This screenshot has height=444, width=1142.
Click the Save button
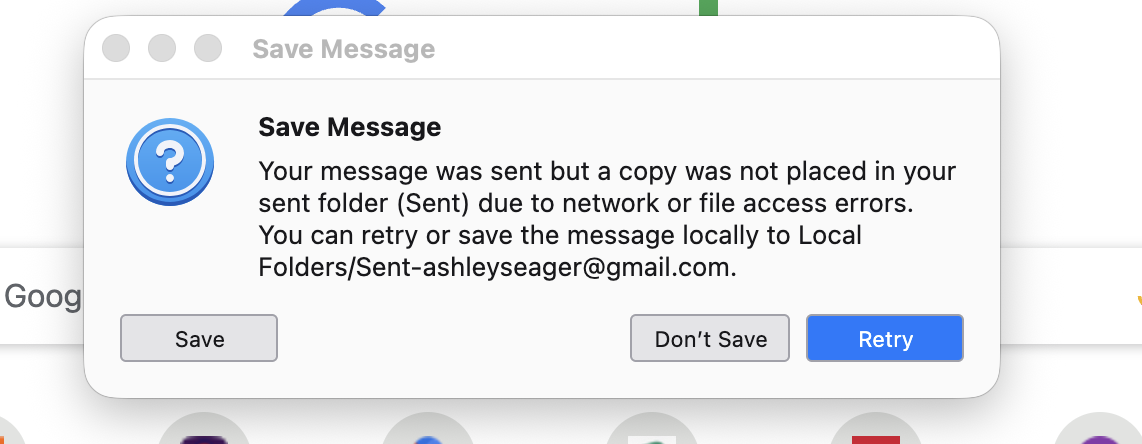coord(199,339)
